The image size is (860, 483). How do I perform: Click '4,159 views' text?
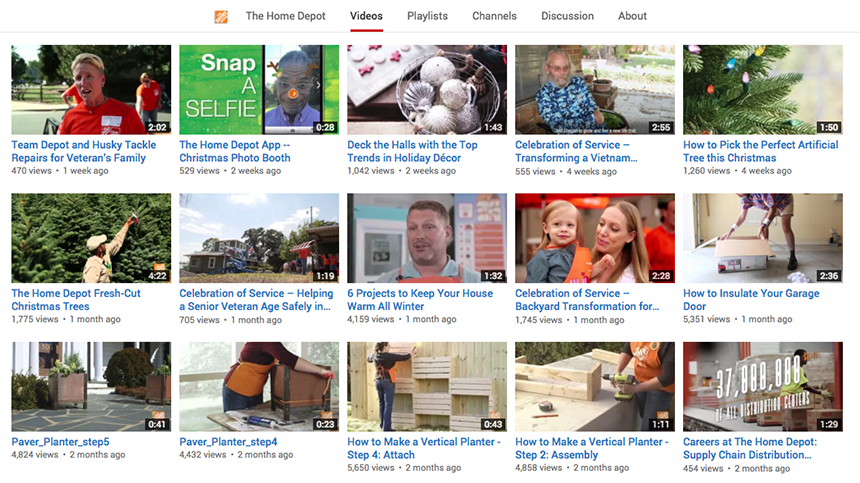pyautogui.click(x=371, y=319)
